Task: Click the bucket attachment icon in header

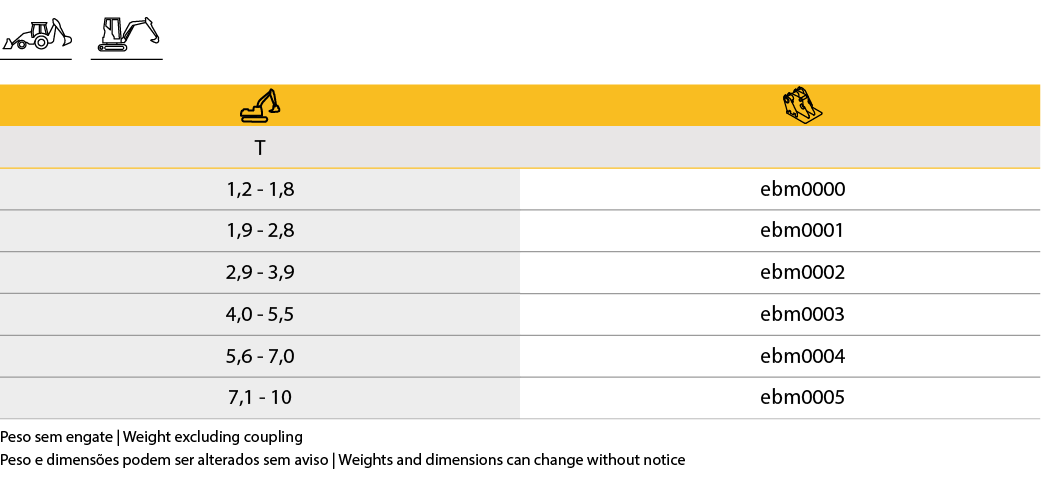Action: 801,105
